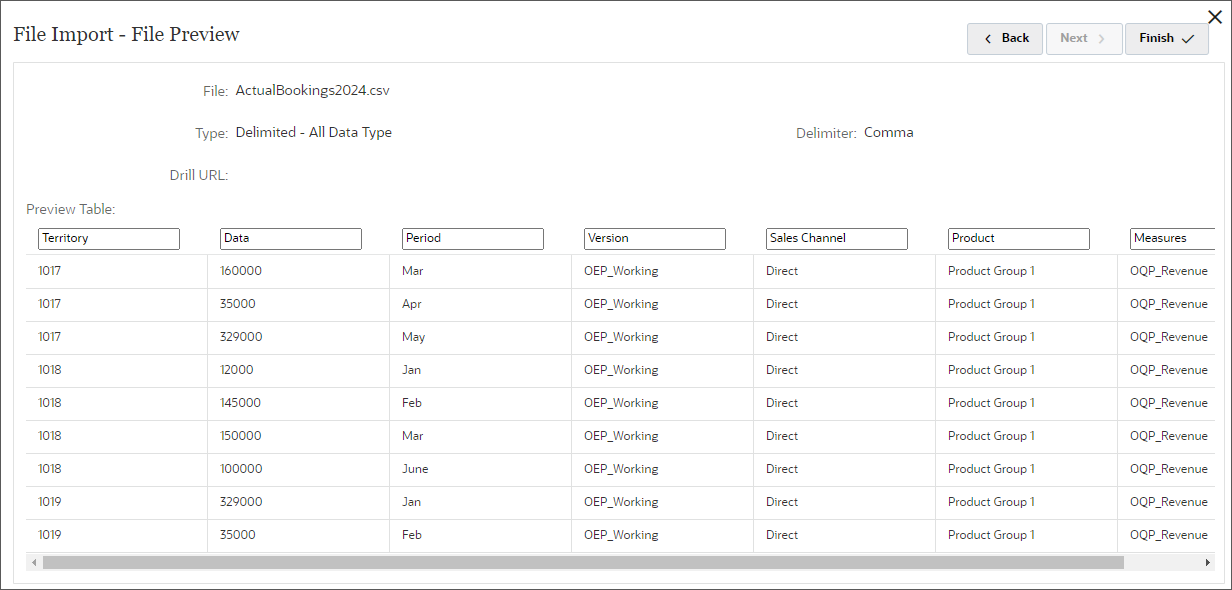Viewport: 1232px width, 590px height.
Task: Click inside the Version column header box
Action: [654, 238]
